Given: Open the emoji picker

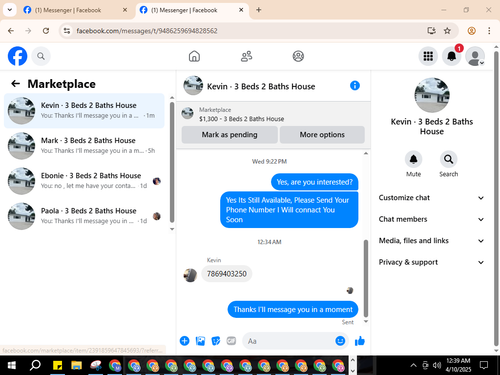Looking at the screenshot, I should coord(340,341).
